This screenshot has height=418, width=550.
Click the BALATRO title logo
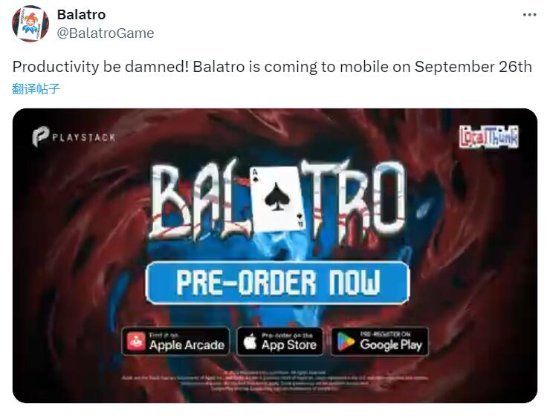tap(277, 201)
